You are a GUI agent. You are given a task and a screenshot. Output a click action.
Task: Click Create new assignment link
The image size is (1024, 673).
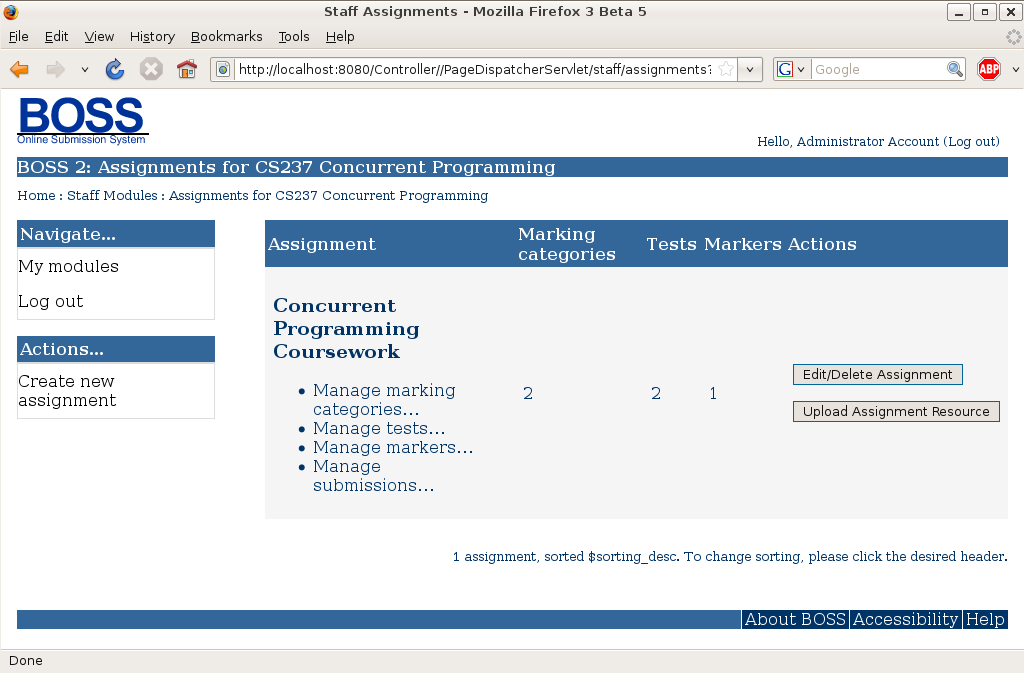coord(67,390)
